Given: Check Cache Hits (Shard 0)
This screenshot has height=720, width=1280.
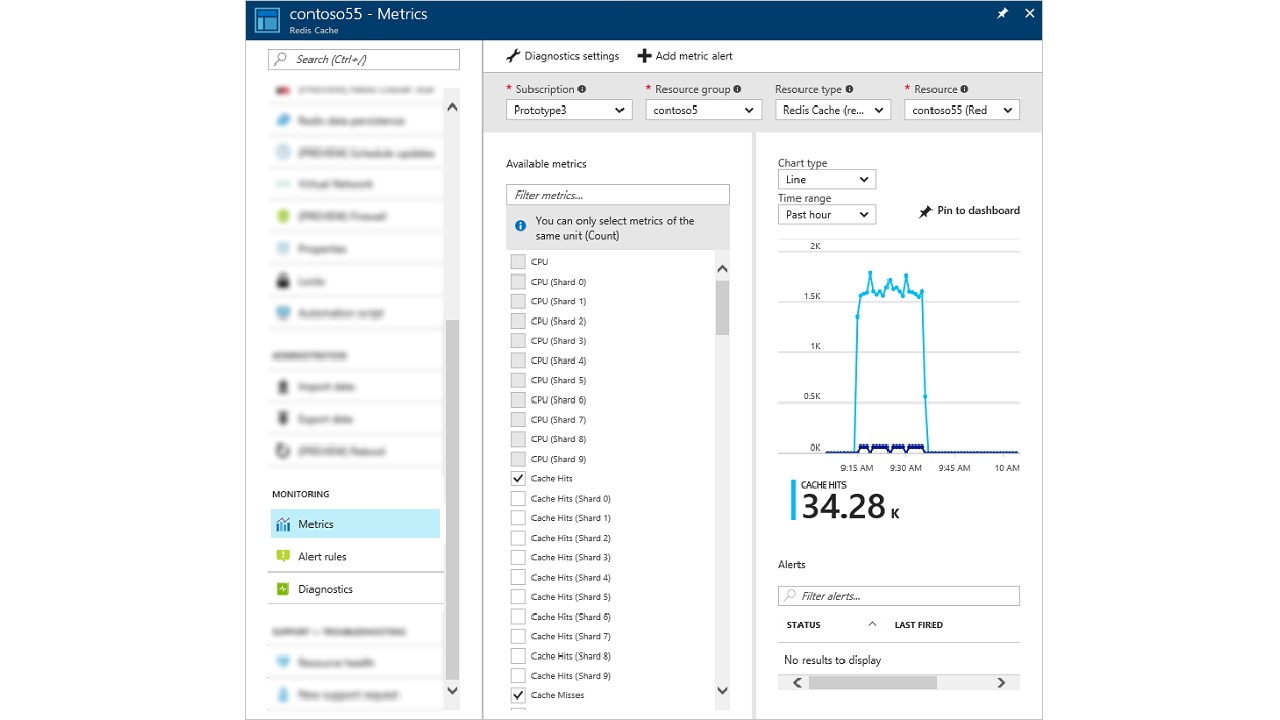Looking at the screenshot, I should click(x=518, y=498).
